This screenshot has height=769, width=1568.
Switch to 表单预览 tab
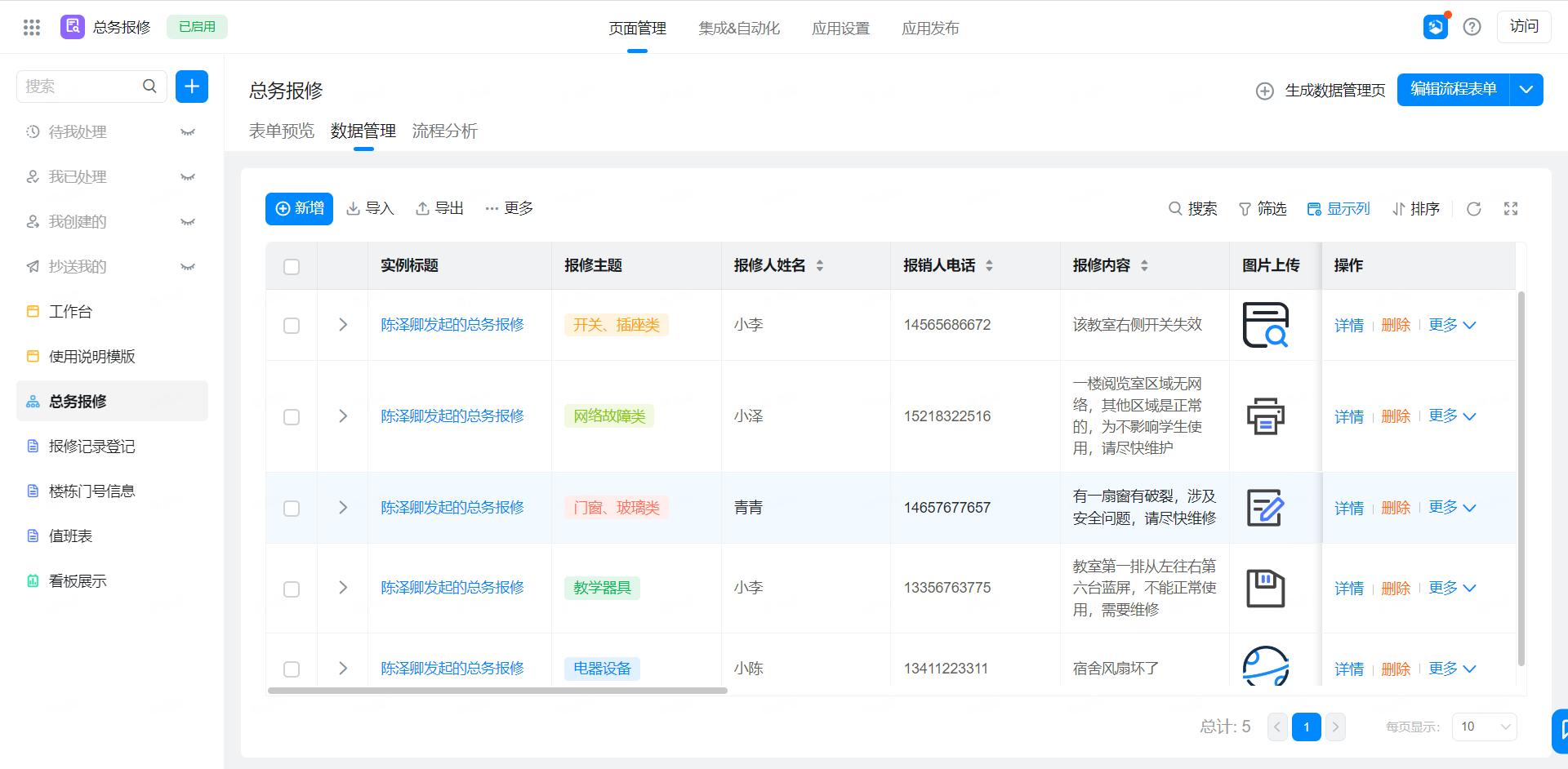click(x=282, y=131)
